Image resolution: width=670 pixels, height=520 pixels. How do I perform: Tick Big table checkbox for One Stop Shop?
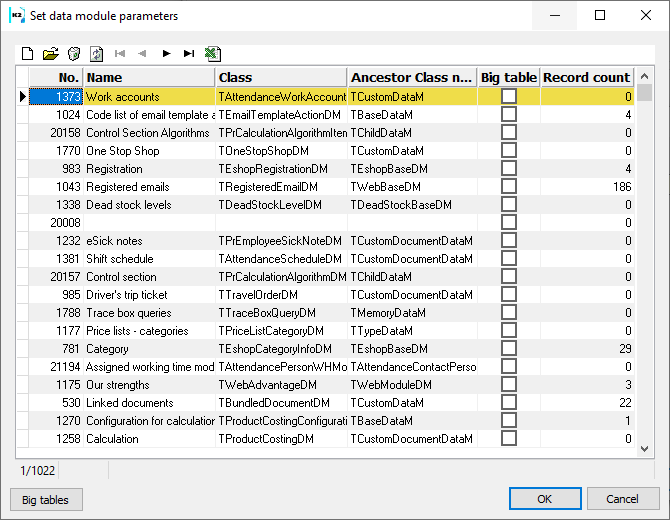click(508, 150)
